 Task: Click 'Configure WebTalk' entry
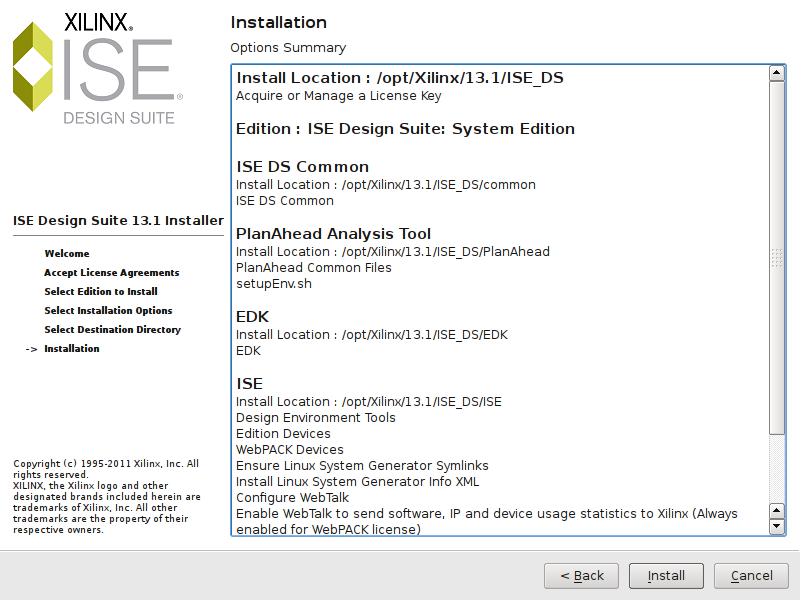tap(292, 498)
